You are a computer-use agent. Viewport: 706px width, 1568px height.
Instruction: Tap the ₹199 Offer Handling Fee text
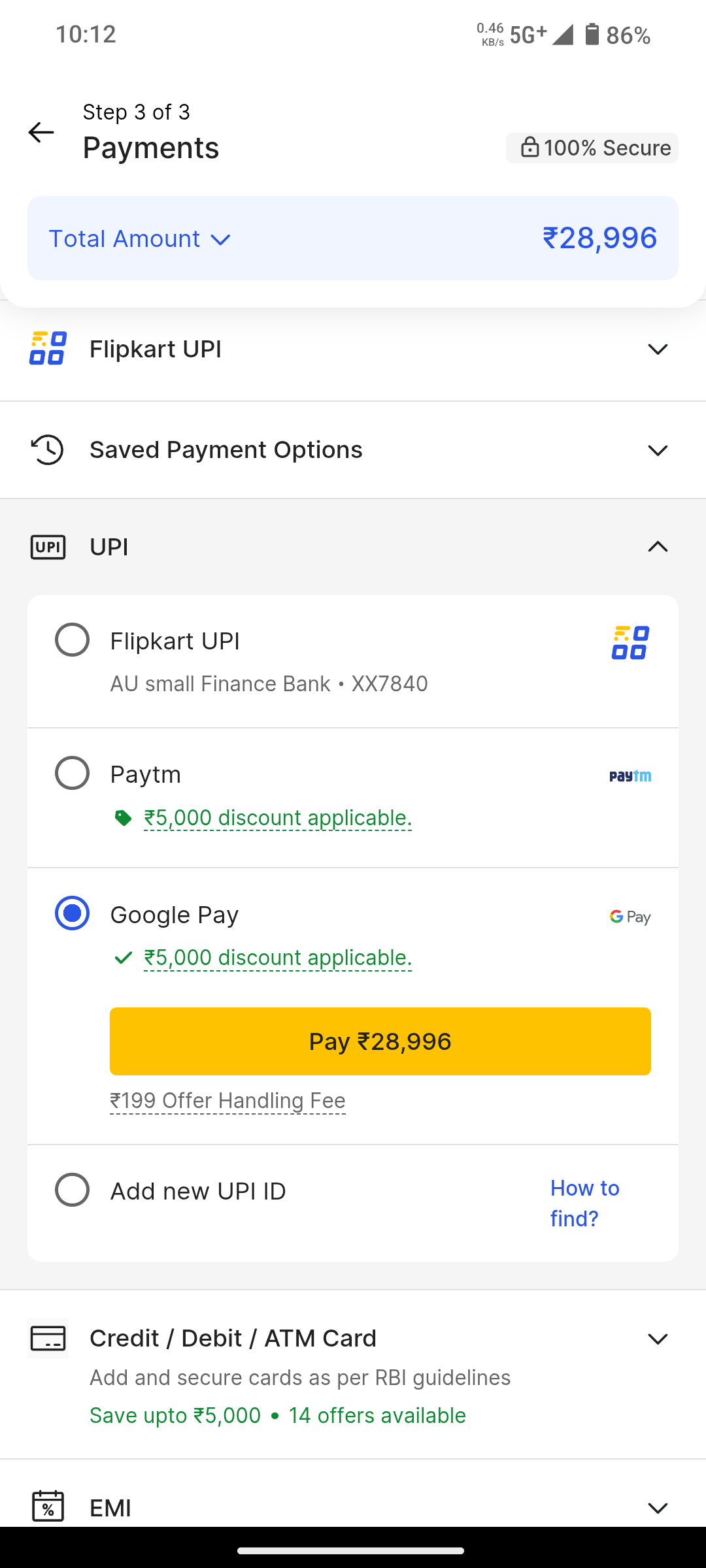click(227, 1101)
